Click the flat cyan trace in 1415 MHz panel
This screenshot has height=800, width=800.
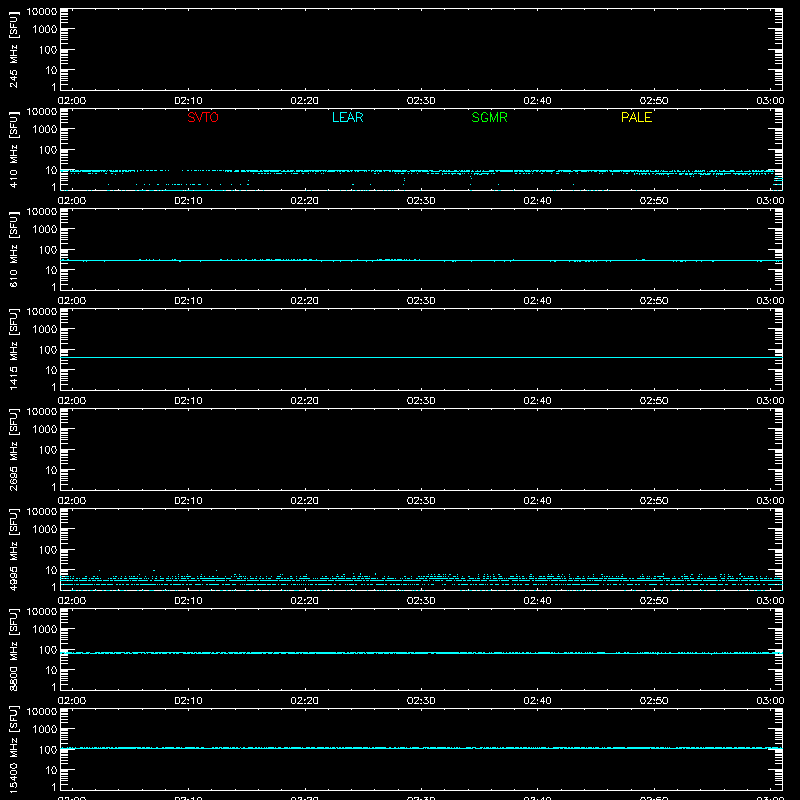pyautogui.click(x=421, y=357)
